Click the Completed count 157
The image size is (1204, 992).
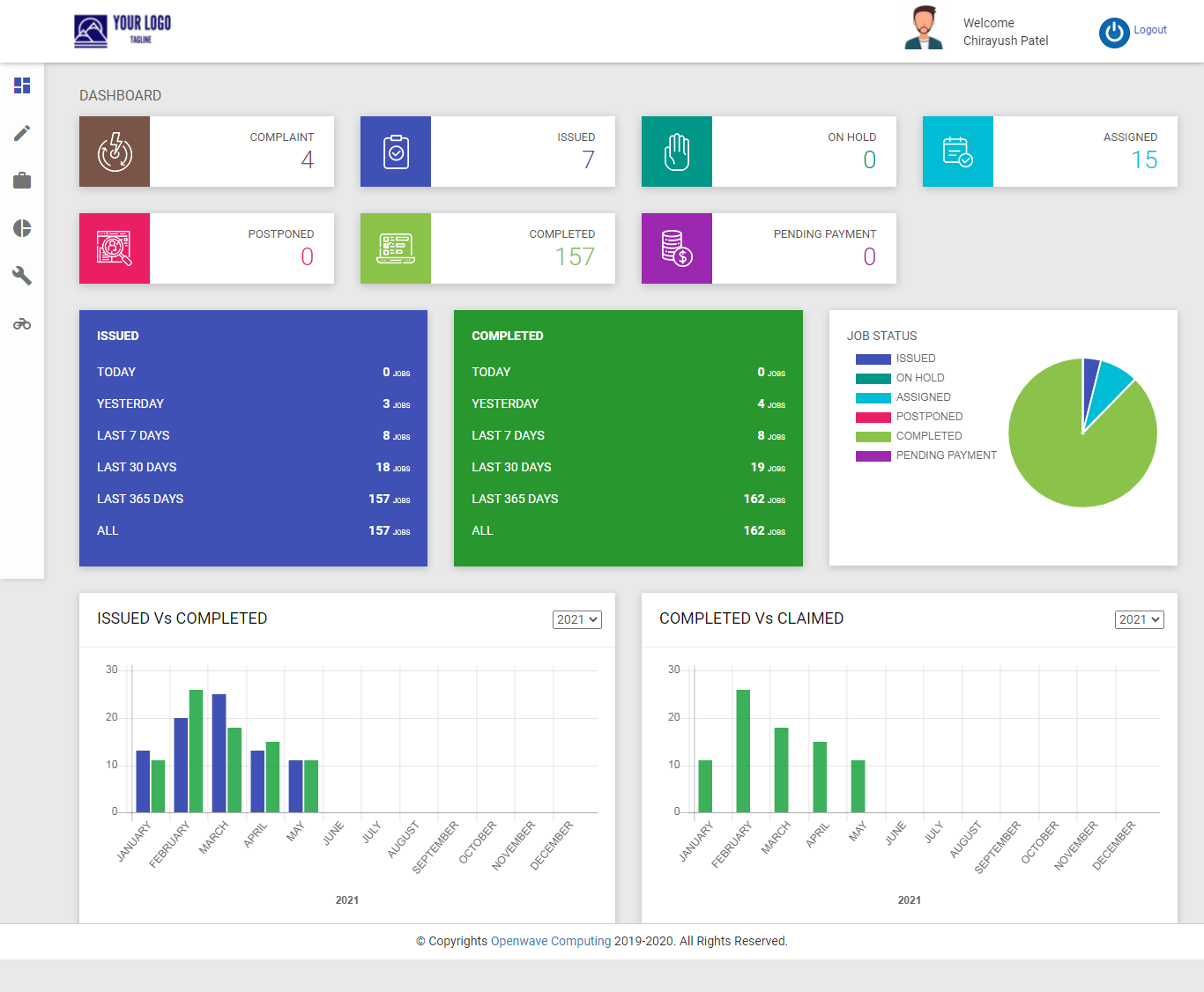coord(575,256)
